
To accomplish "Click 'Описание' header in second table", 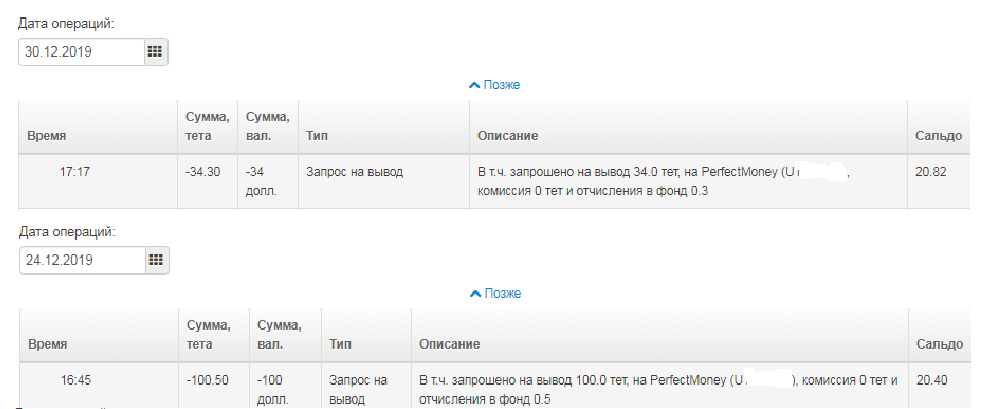I will [449, 344].
